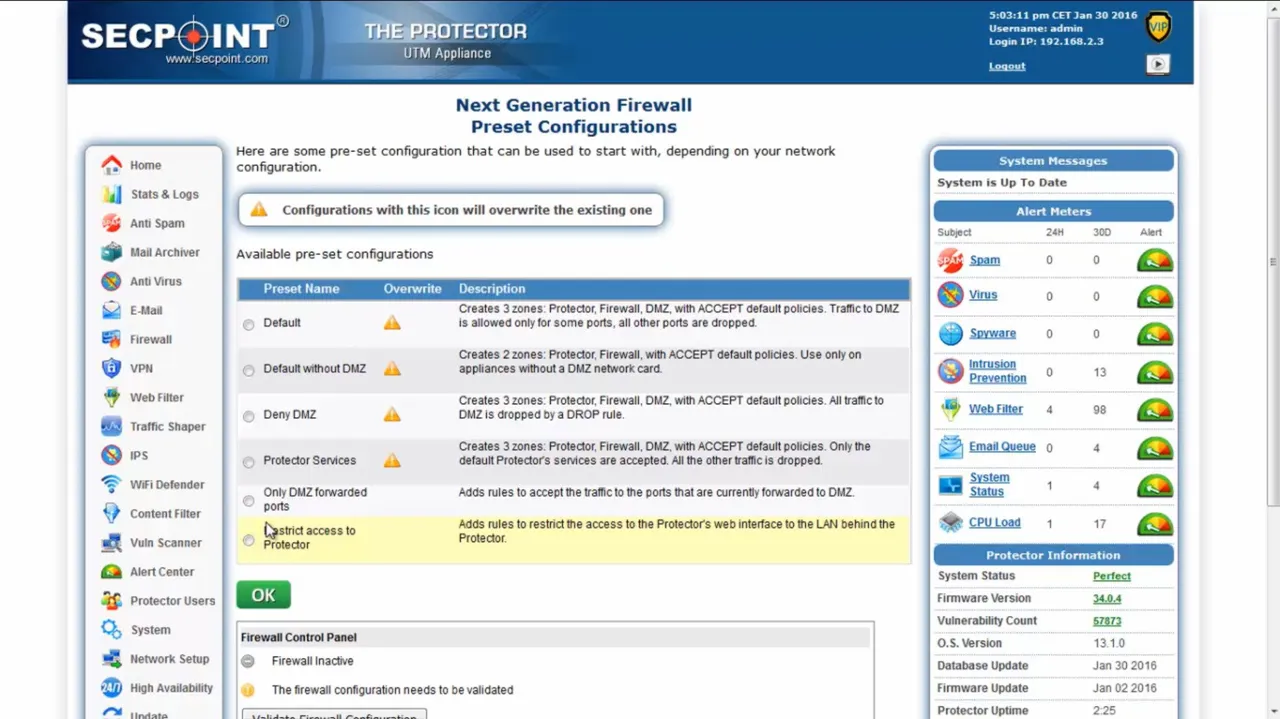1280x719 pixels.
Task: Click the VPN shield icon
Action: click(111, 368)
